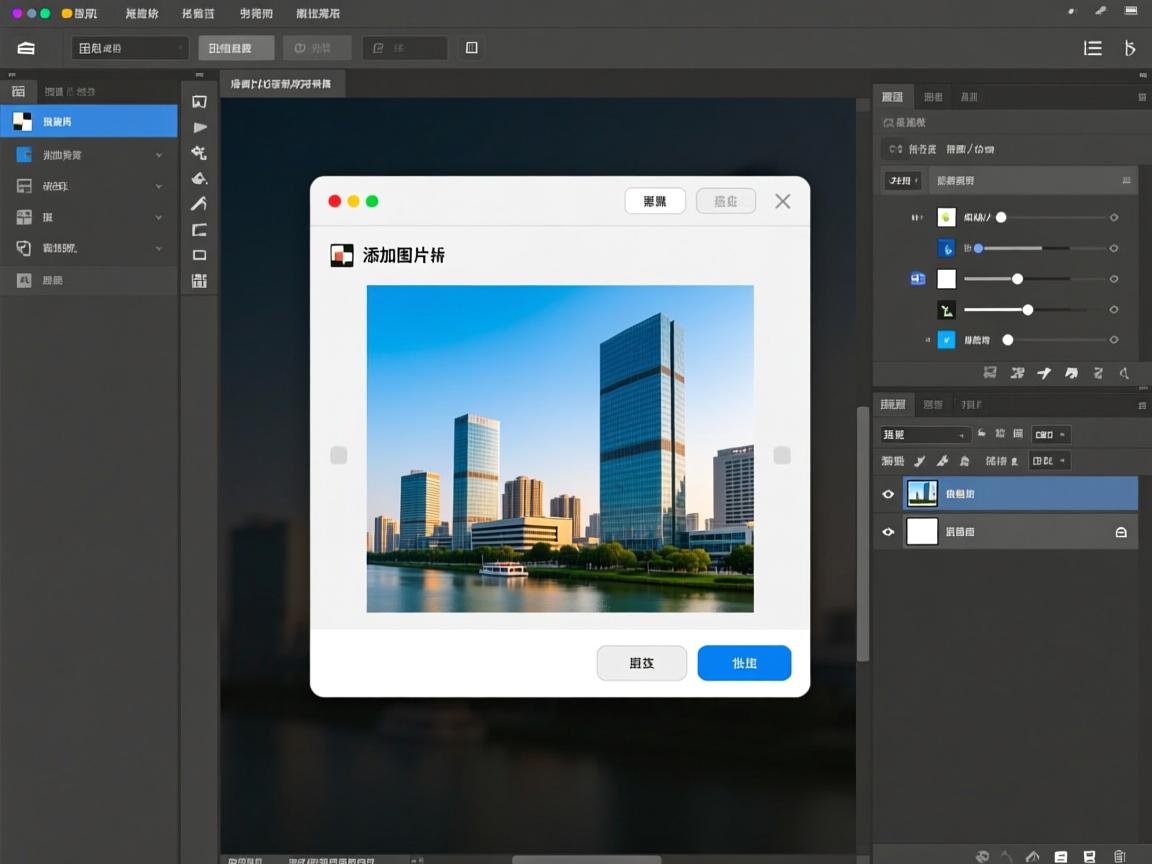This screenshot has width=1152, height=864.
Task: Select the Paint Bucket tool
Action: tap(199, 178)
